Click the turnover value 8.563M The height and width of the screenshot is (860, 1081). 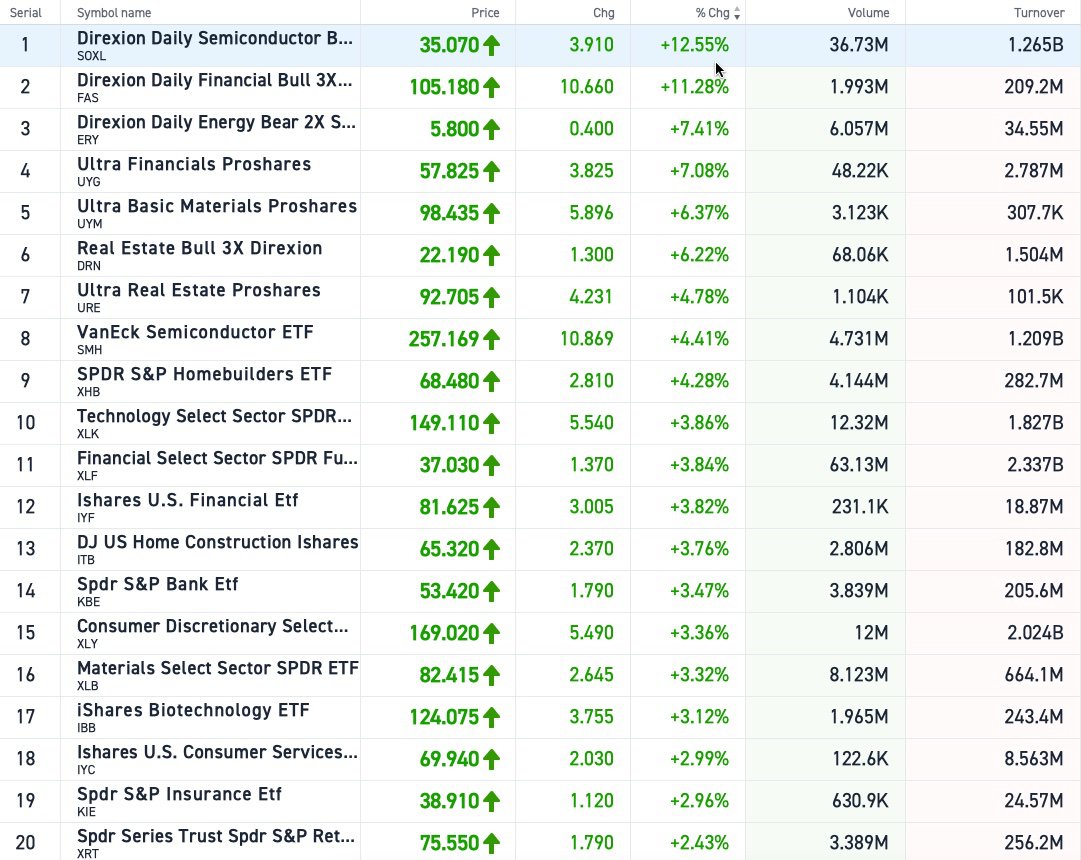coord(1034,759)
